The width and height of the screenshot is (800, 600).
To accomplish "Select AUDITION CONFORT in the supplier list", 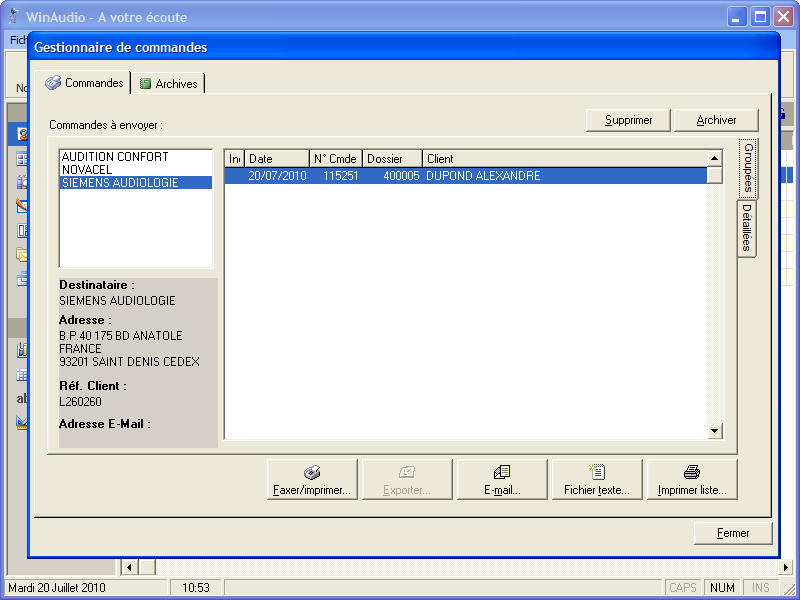I will (x=115, y=157).
